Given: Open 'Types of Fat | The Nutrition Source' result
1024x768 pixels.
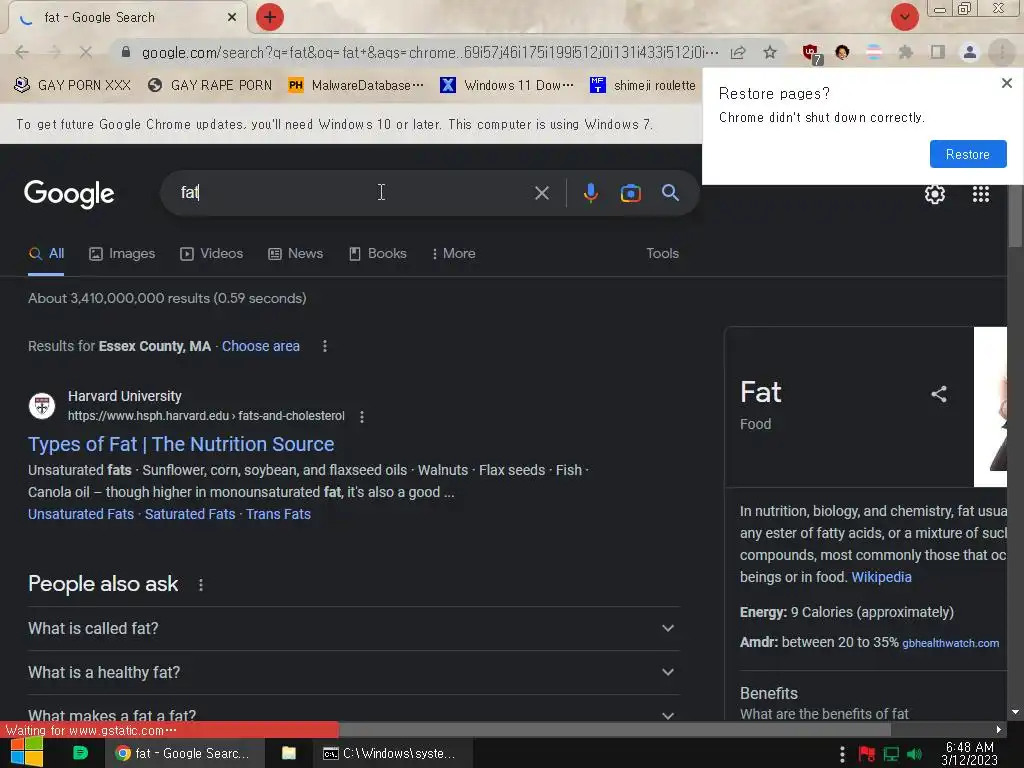Looking at the screenshot, I should coord(181,444).
